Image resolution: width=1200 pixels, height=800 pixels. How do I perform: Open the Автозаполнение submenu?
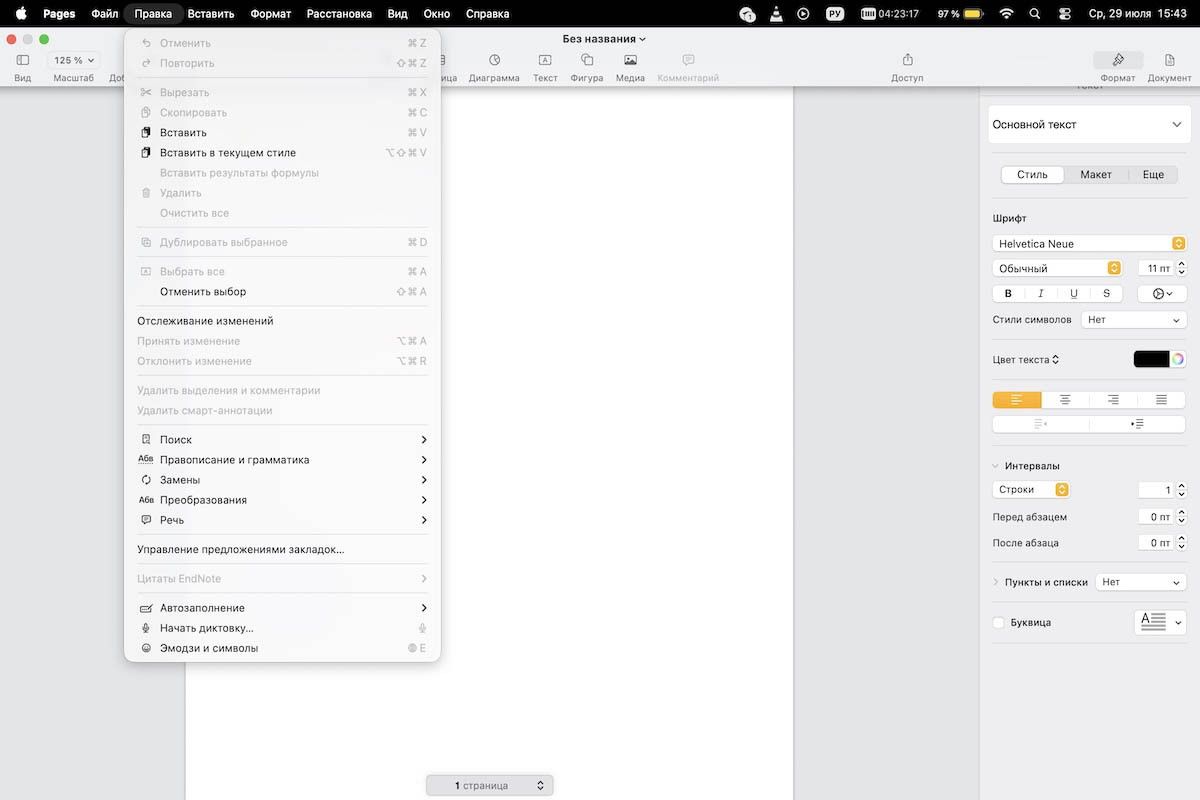click(283, 608)
